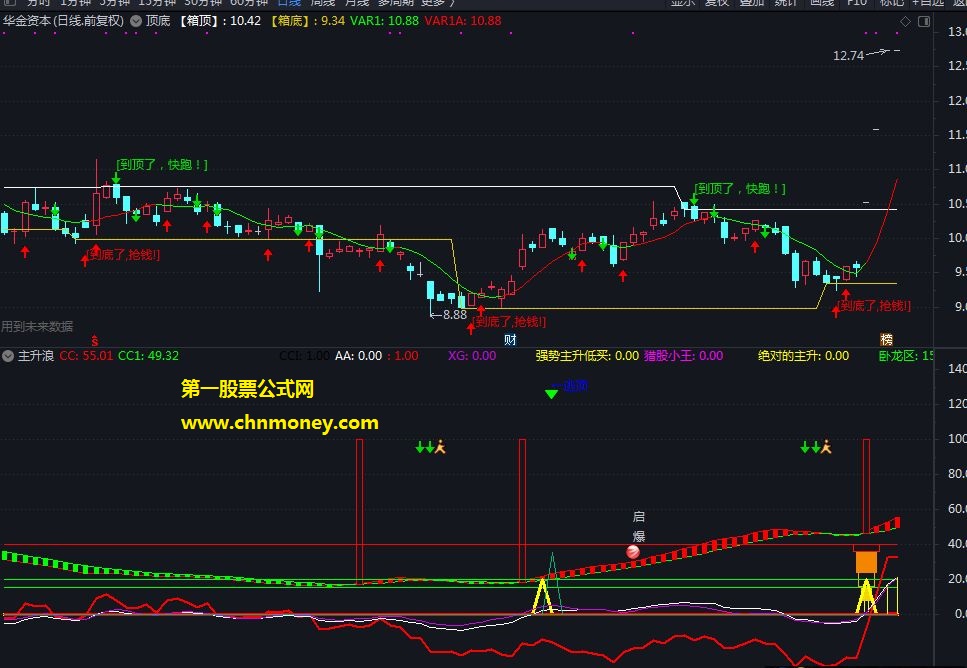Open the 主升浪 indicator dropdown circle
The image size is (967, 668).
click(7, 356)
